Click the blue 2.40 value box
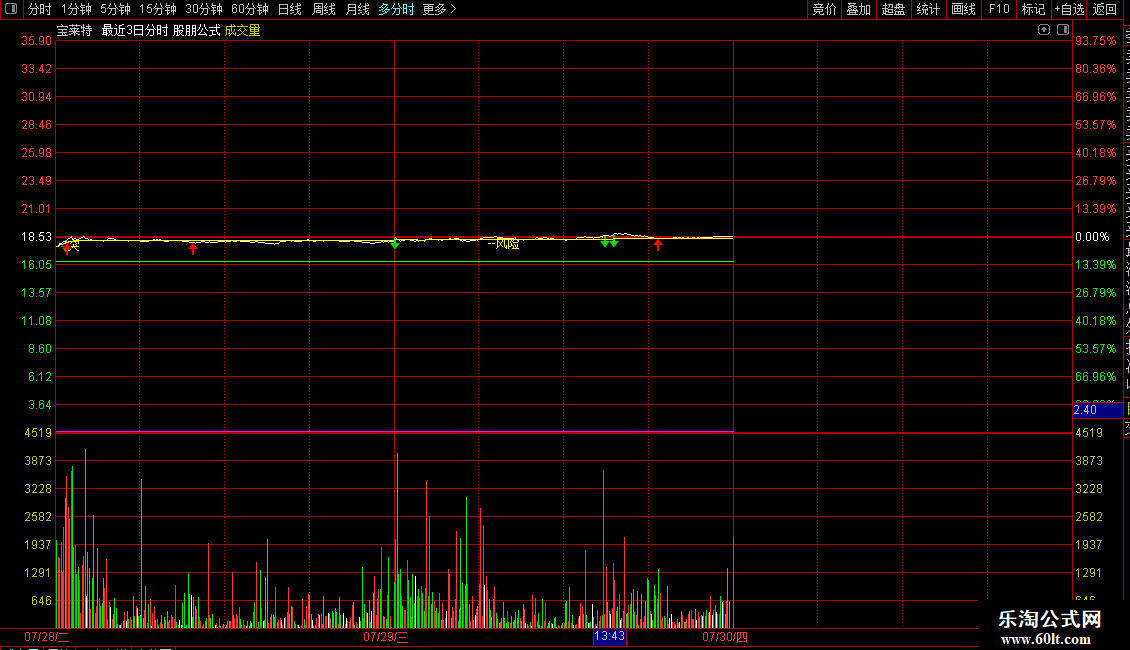1130x650 pixels. tap(1098, 410)
